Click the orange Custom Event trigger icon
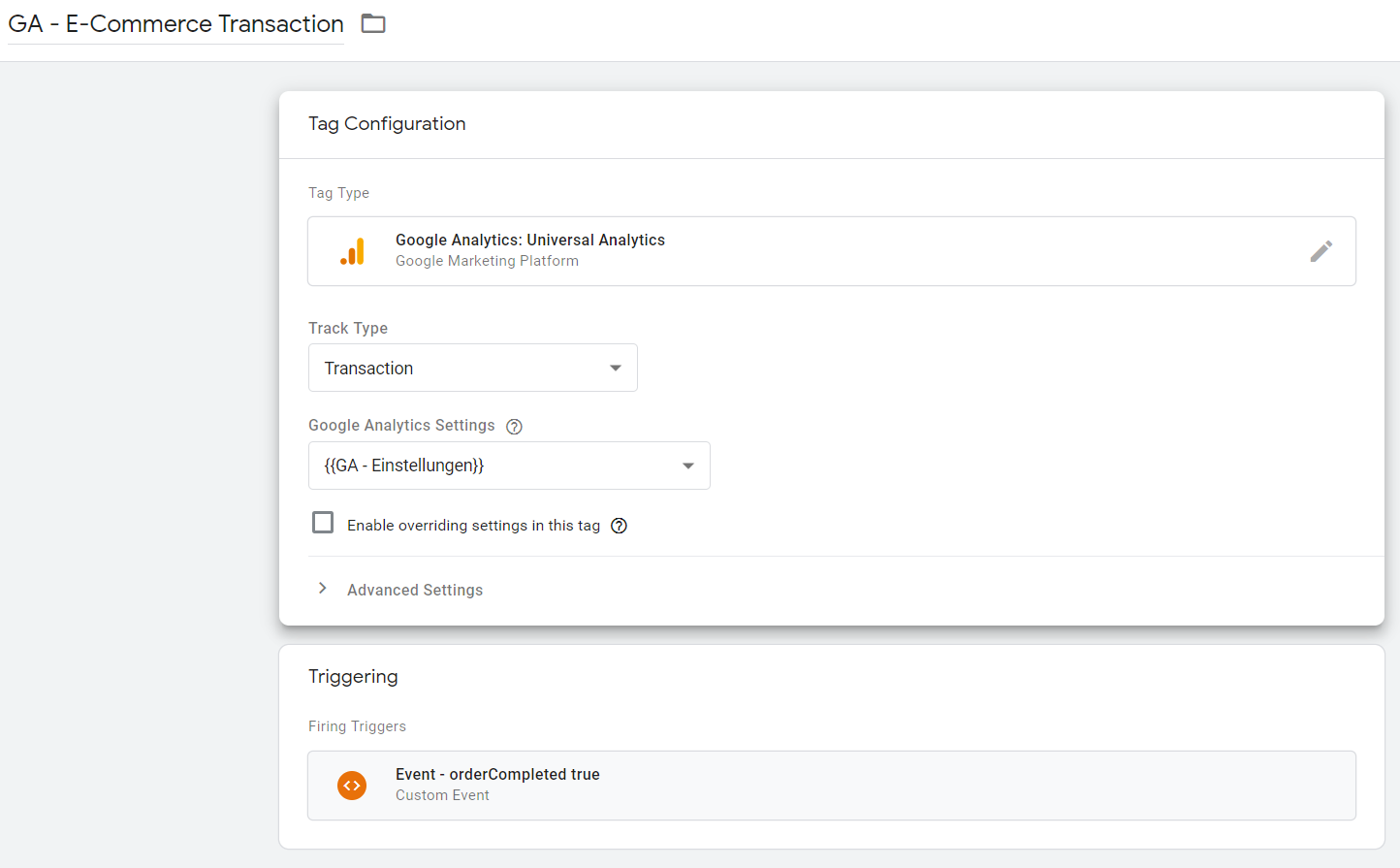The image size is (1400, 868). [352, 786]
